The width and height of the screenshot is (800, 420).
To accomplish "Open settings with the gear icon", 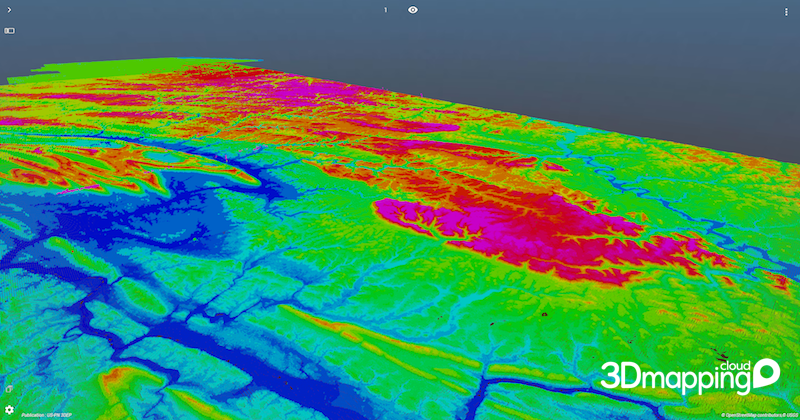I will tap(9, 410).
